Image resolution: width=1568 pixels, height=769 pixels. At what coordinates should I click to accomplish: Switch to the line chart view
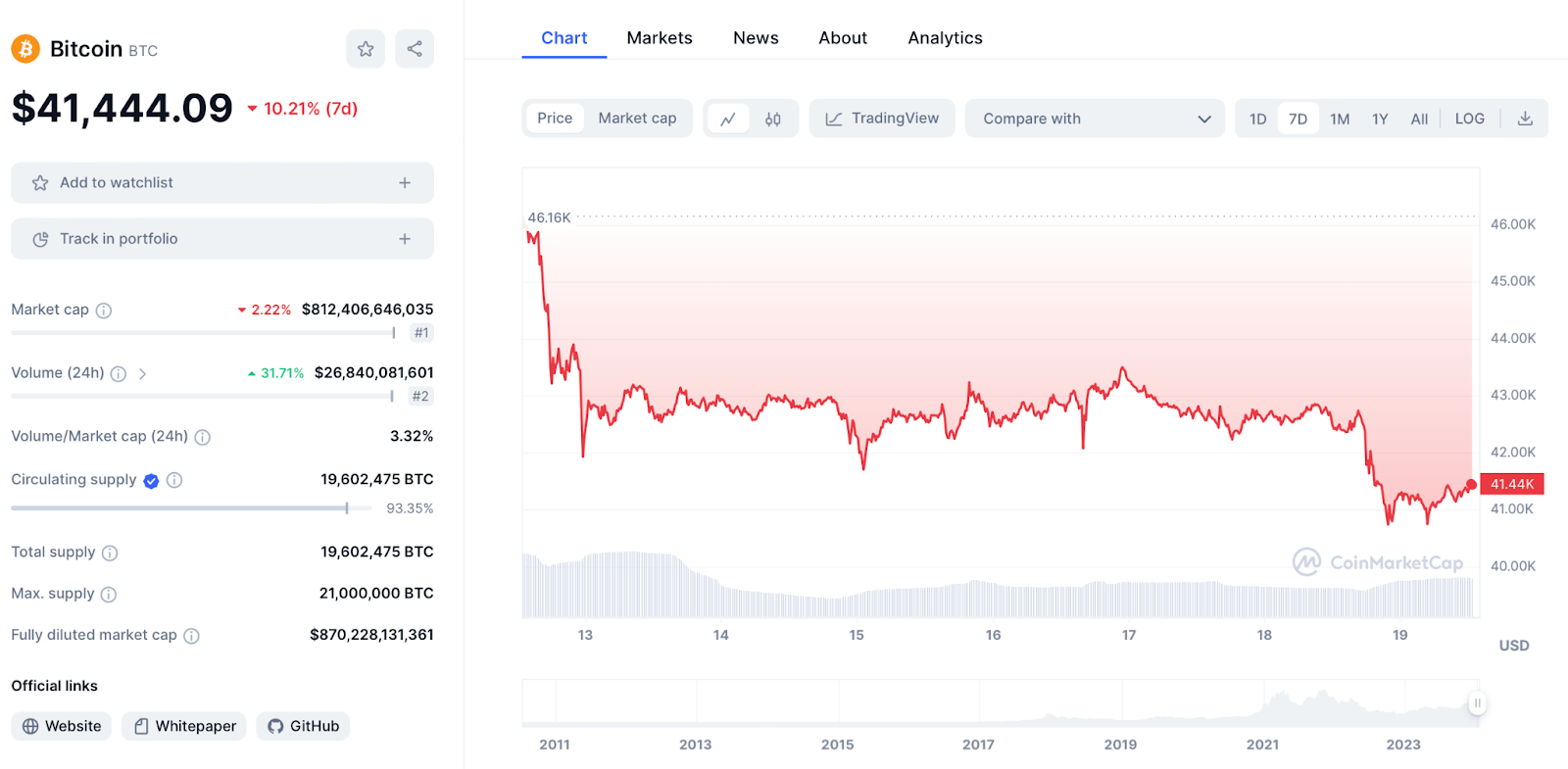(x=728, y=119)
